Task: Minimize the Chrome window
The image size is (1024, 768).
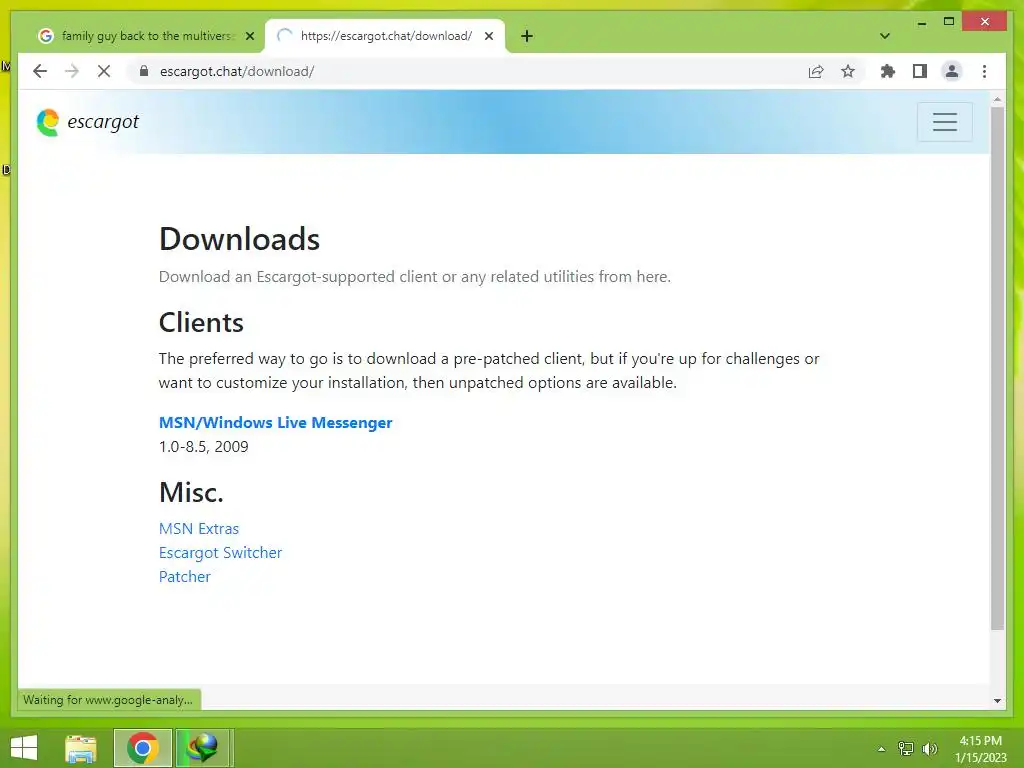Action: [x=921, y=22]
